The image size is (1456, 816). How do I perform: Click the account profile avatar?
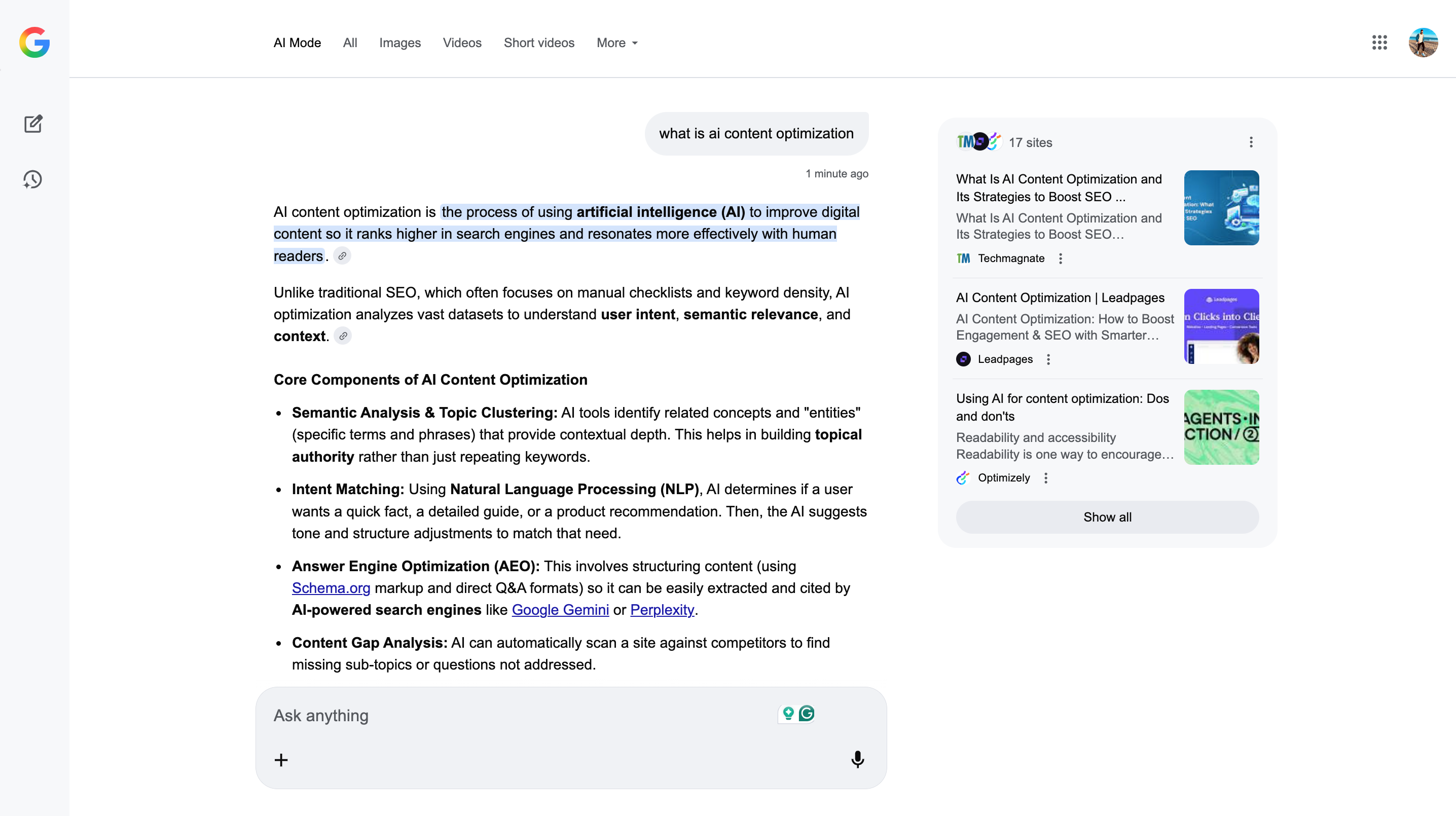click(1423, 43)
